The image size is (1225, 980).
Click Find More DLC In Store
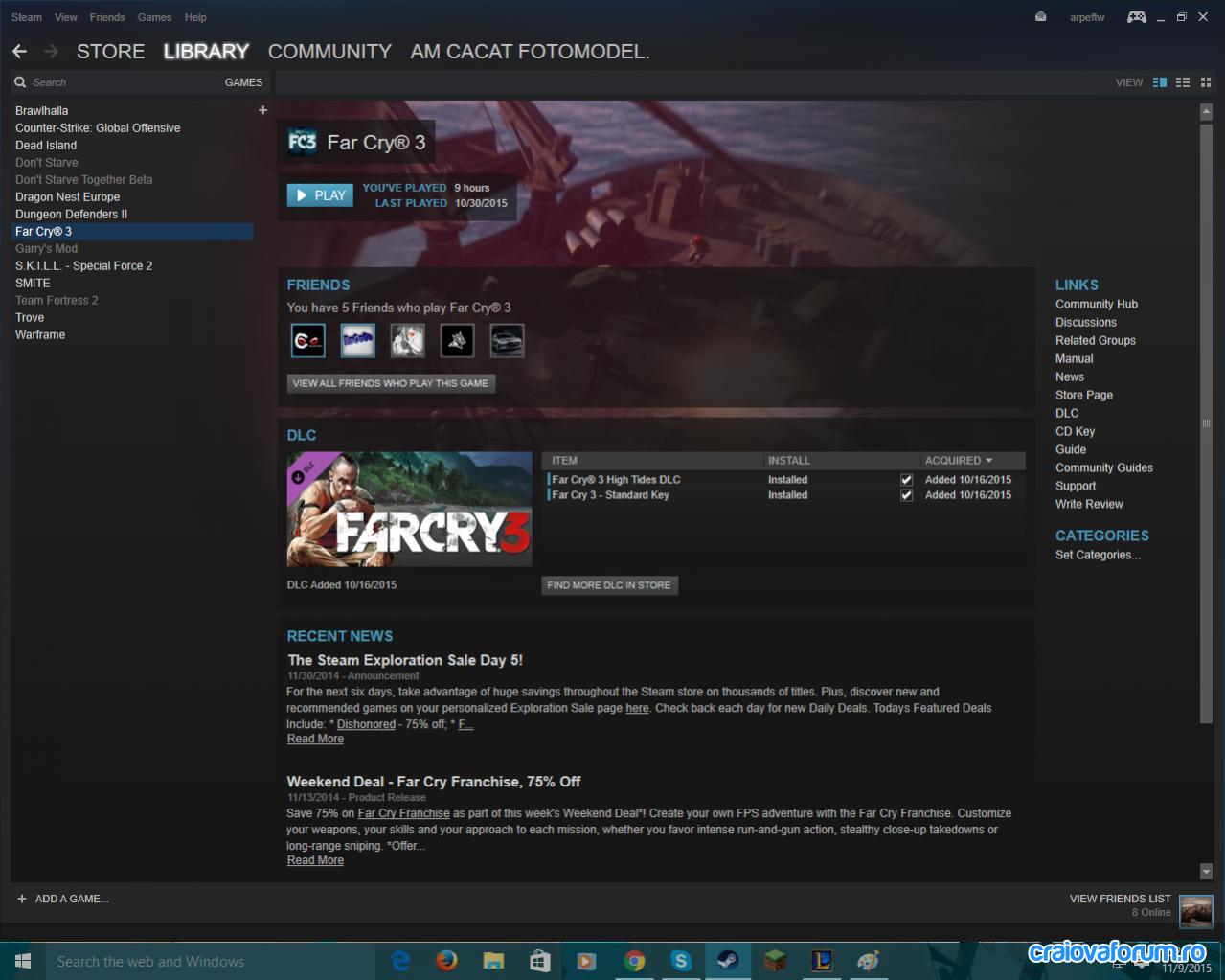pos(609,585)
